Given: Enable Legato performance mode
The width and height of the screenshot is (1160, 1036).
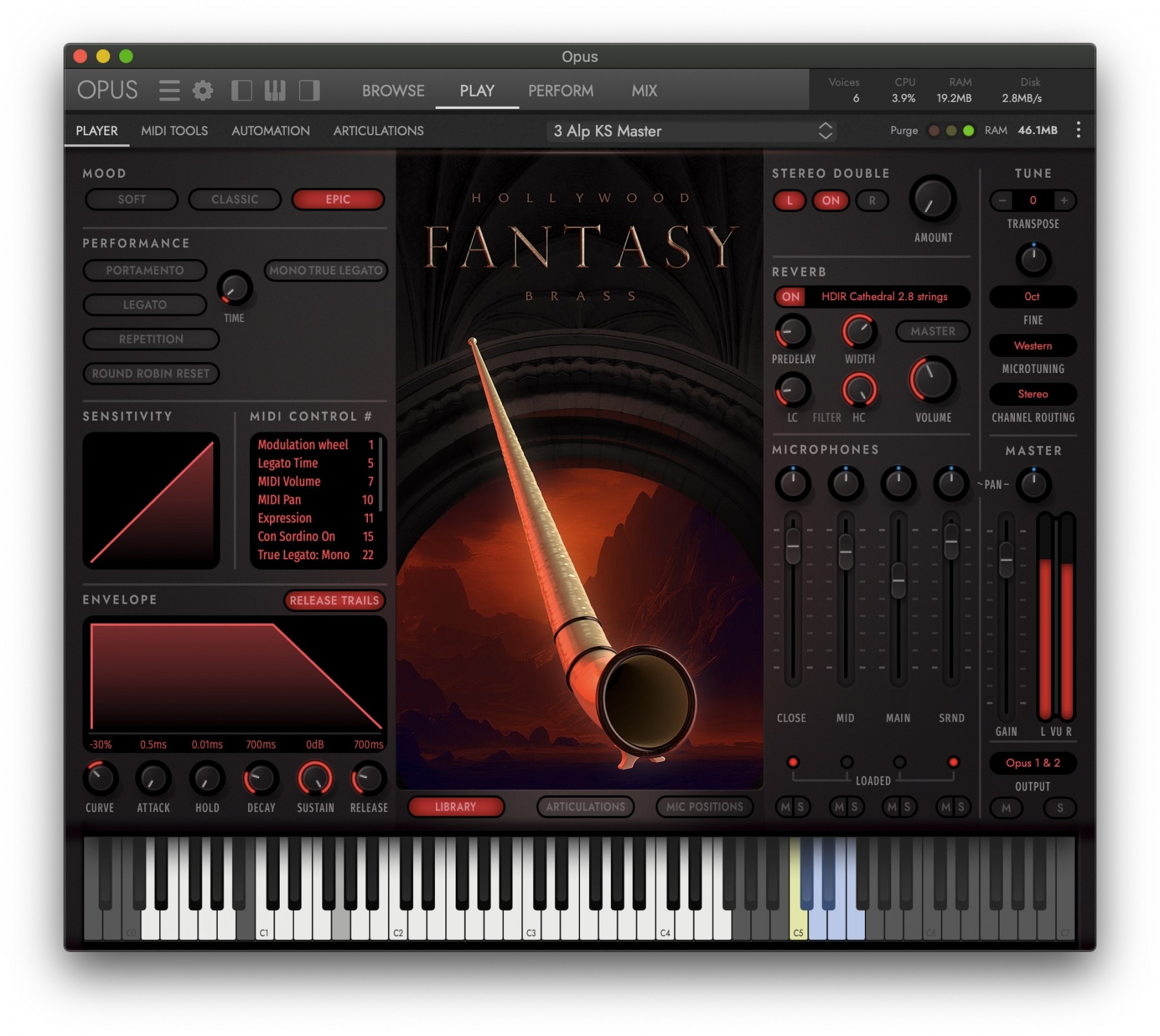Looking at the screenshot, I should pyautogui.click(x=145, y=305).
